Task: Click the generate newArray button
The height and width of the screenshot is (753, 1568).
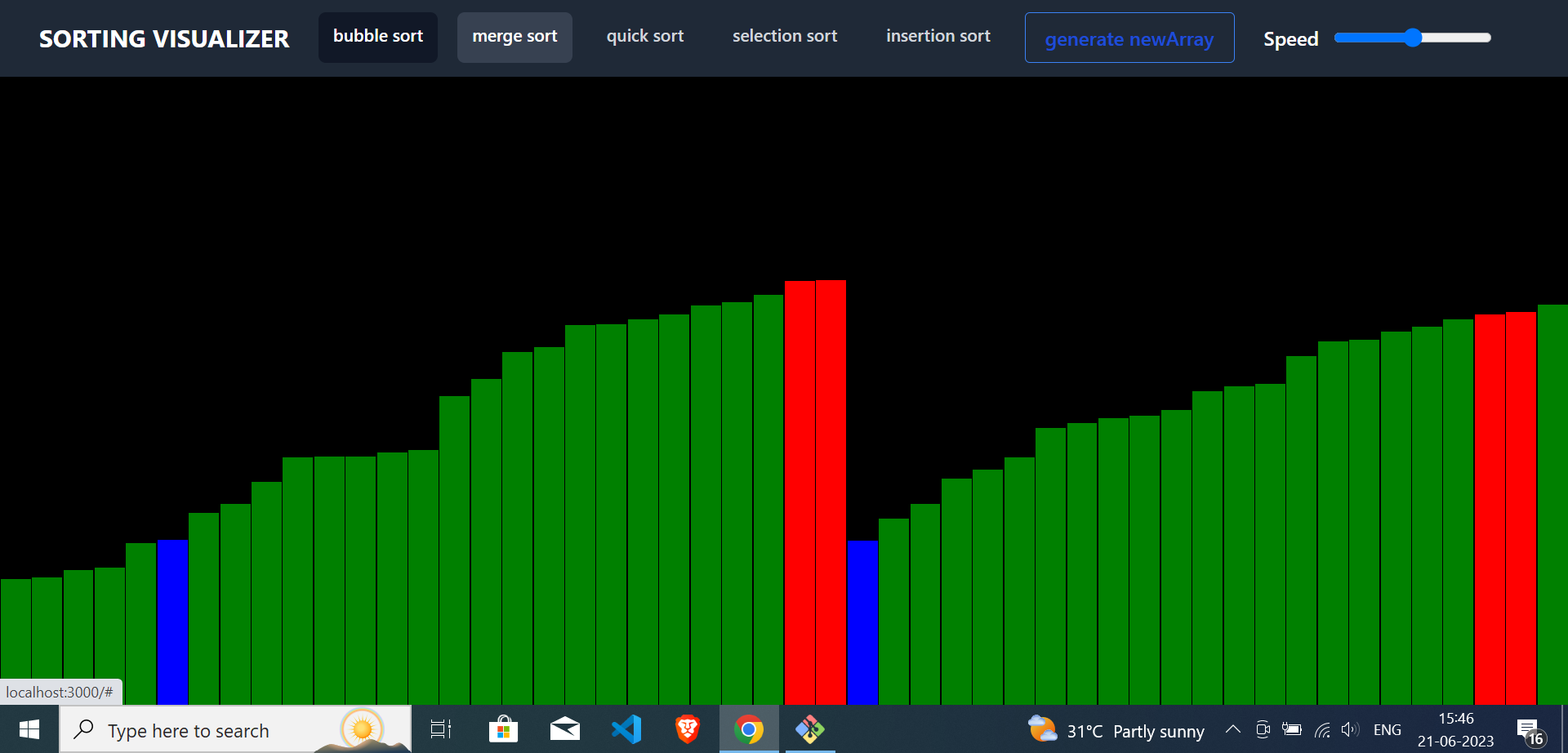Action: (x=1129, y=38)
